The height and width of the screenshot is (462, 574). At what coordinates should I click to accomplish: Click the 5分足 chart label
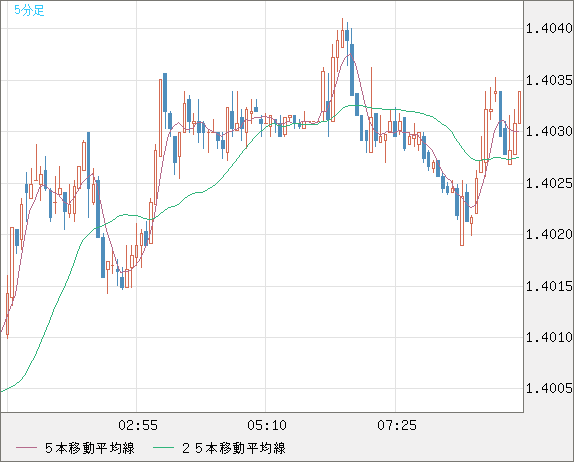(x=29, y=10)
